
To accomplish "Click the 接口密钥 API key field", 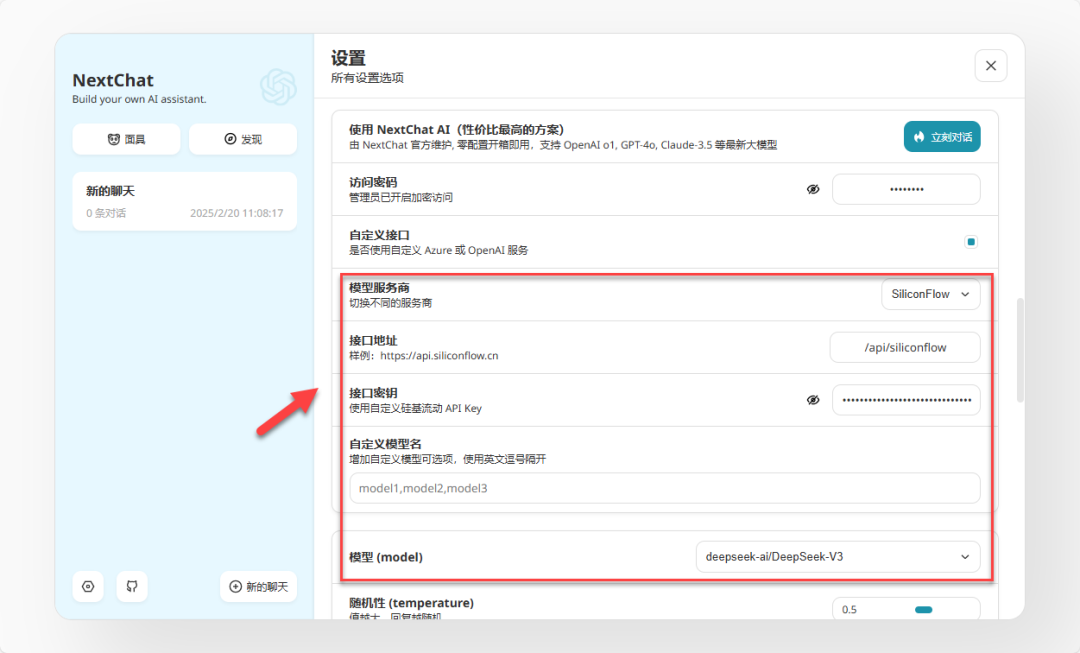I will (906, 400).
